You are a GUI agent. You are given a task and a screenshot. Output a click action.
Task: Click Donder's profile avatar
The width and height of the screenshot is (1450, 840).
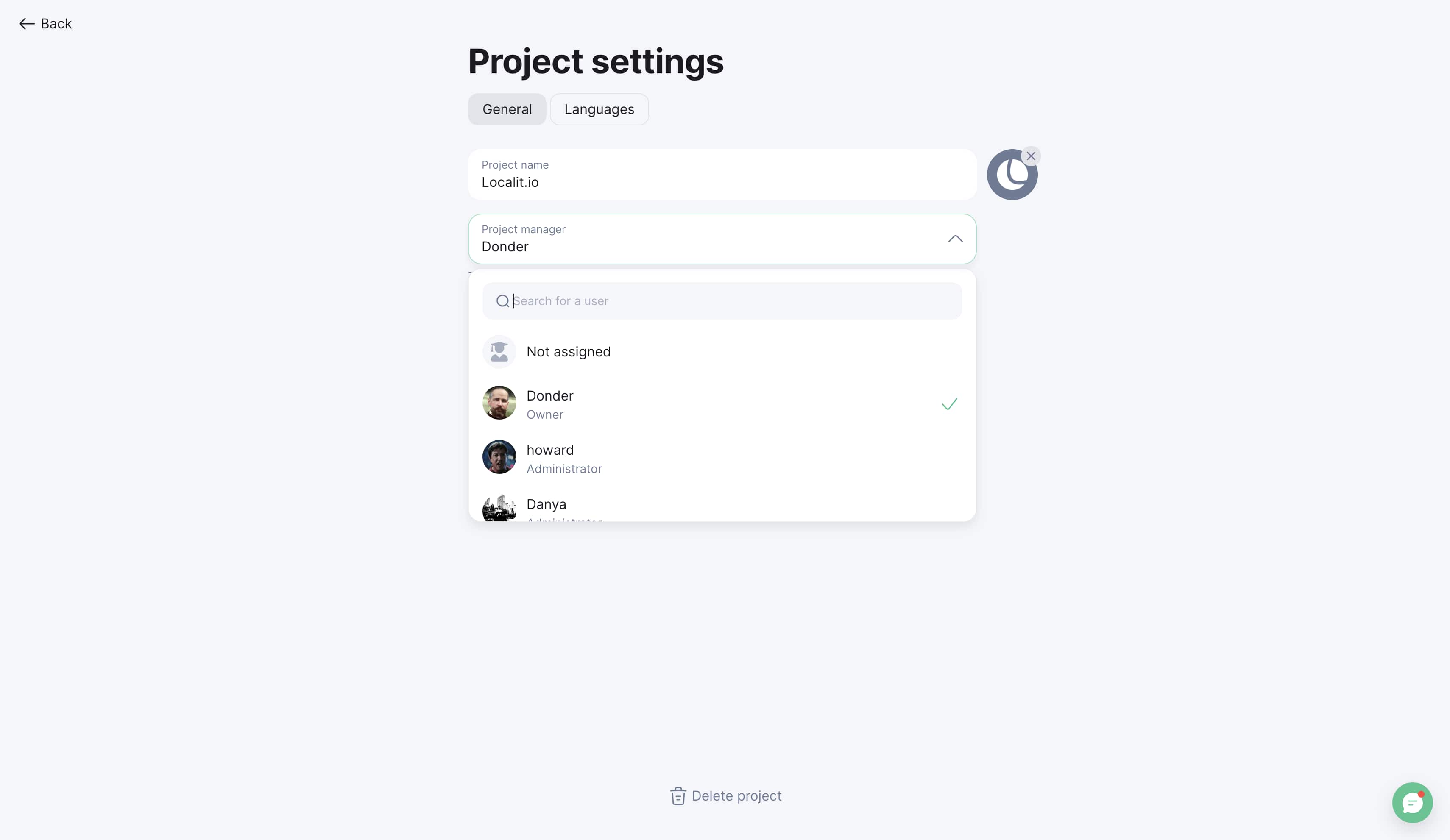point(499,403)
